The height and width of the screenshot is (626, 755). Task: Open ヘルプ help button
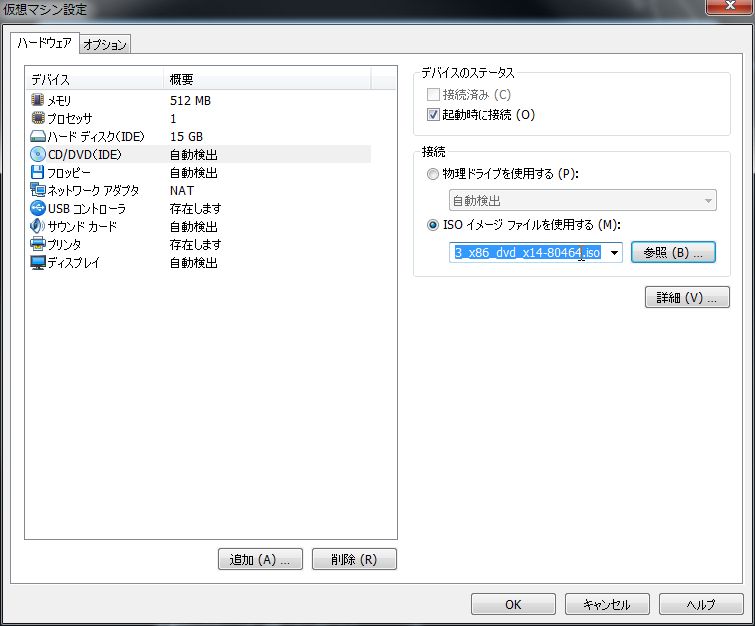coord(701,604)
